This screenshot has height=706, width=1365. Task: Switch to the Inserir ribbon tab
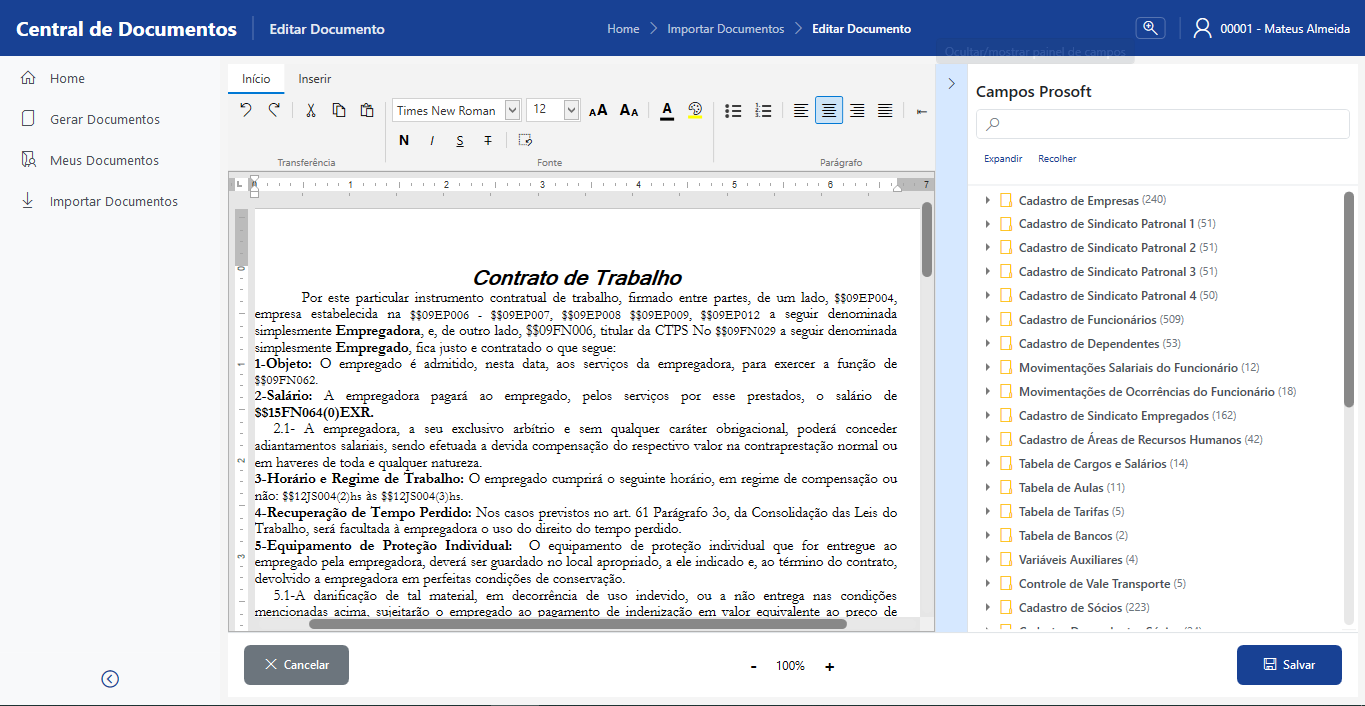coord(315,78)
